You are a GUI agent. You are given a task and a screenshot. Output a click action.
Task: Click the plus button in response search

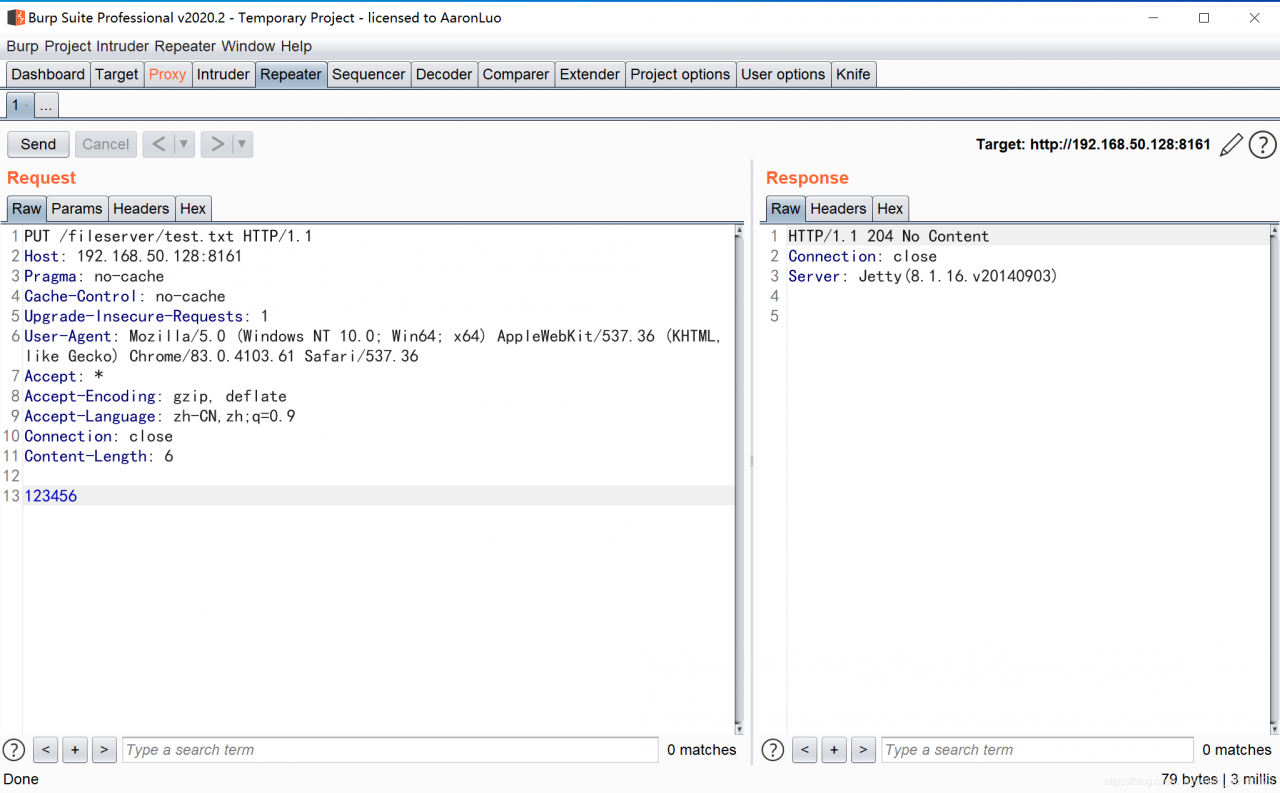click(x=833, y=749)
